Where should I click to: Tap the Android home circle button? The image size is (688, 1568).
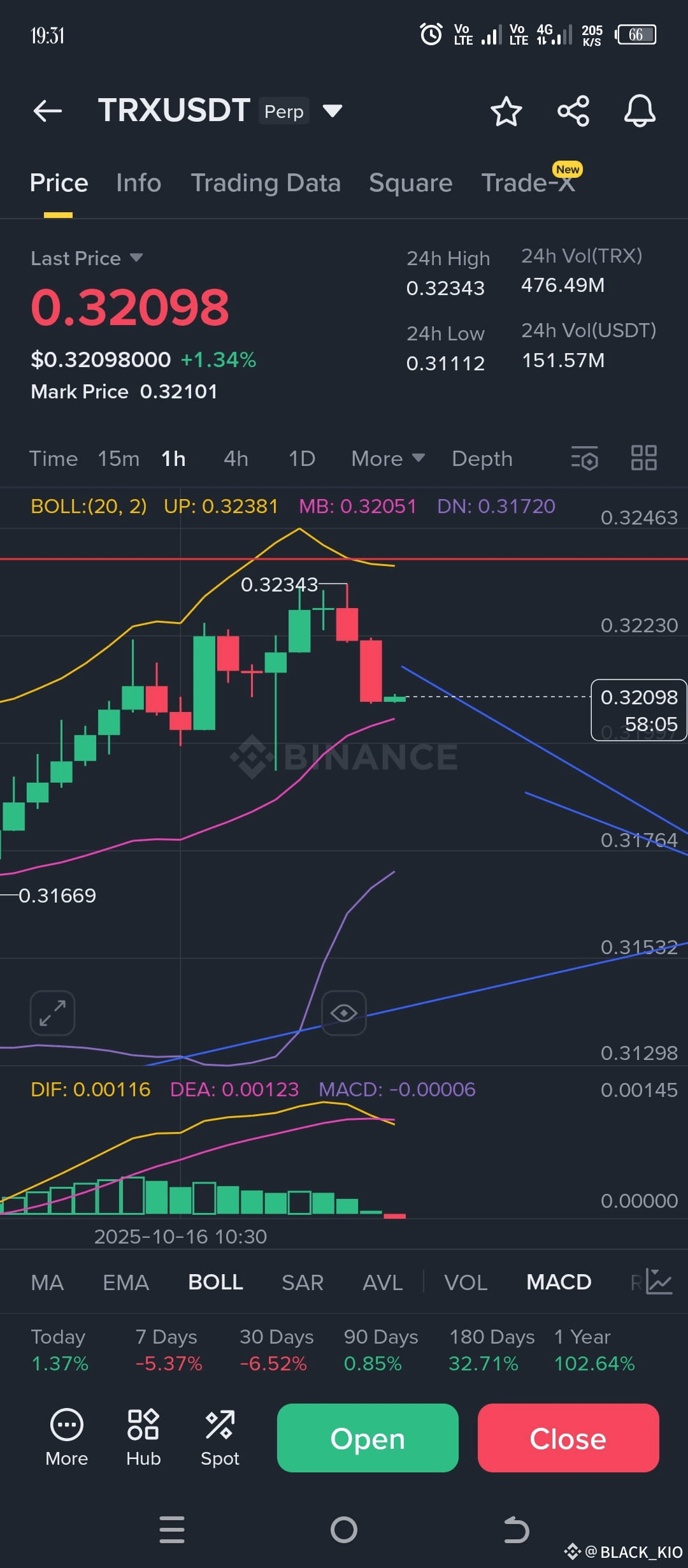[x=344, y=1530]
